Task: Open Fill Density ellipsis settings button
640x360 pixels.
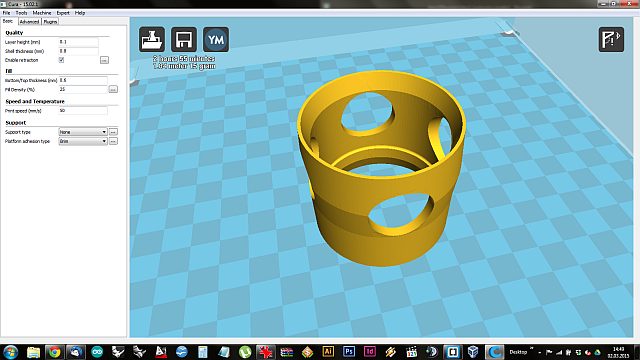Action: click(x=113, y=89)
